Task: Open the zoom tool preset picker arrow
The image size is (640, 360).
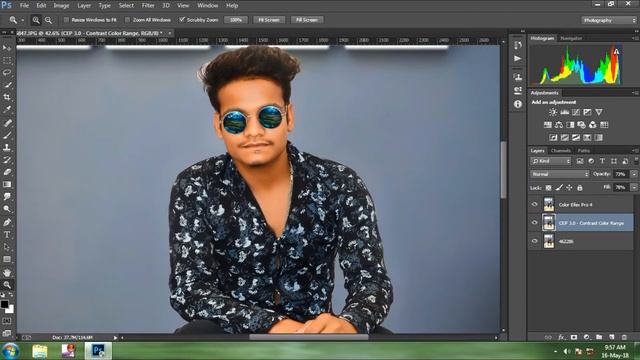Action: (x=22, y=20)
